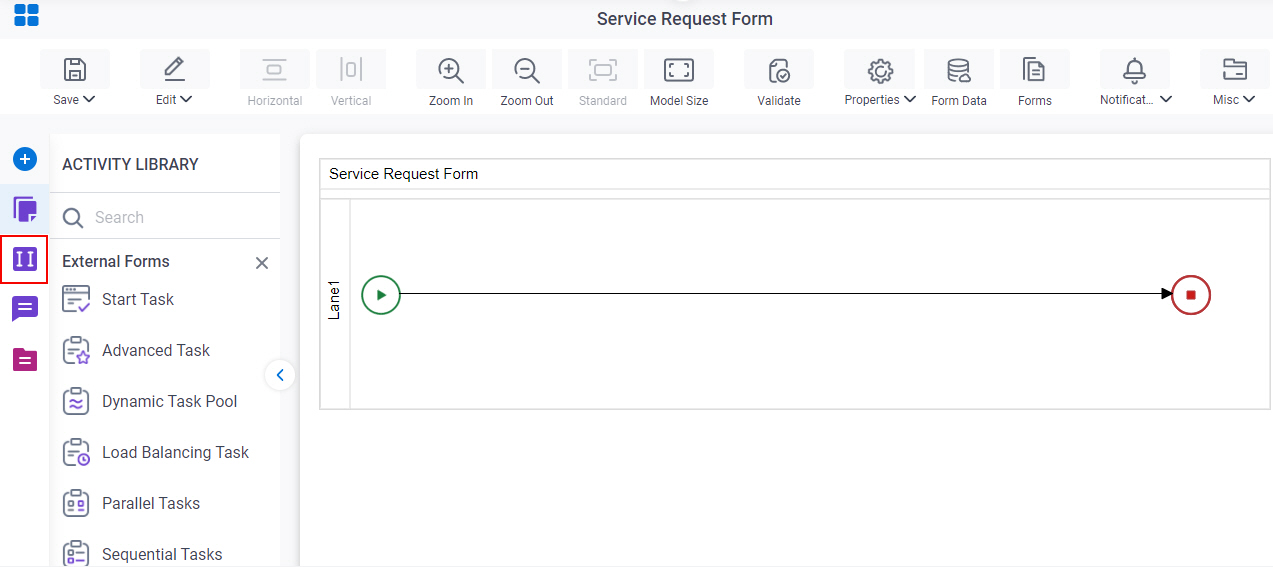The width and height of the screenshot is (1273, 567).
Task: Open the External Forms sidebar icon
Action: [25, 260]
